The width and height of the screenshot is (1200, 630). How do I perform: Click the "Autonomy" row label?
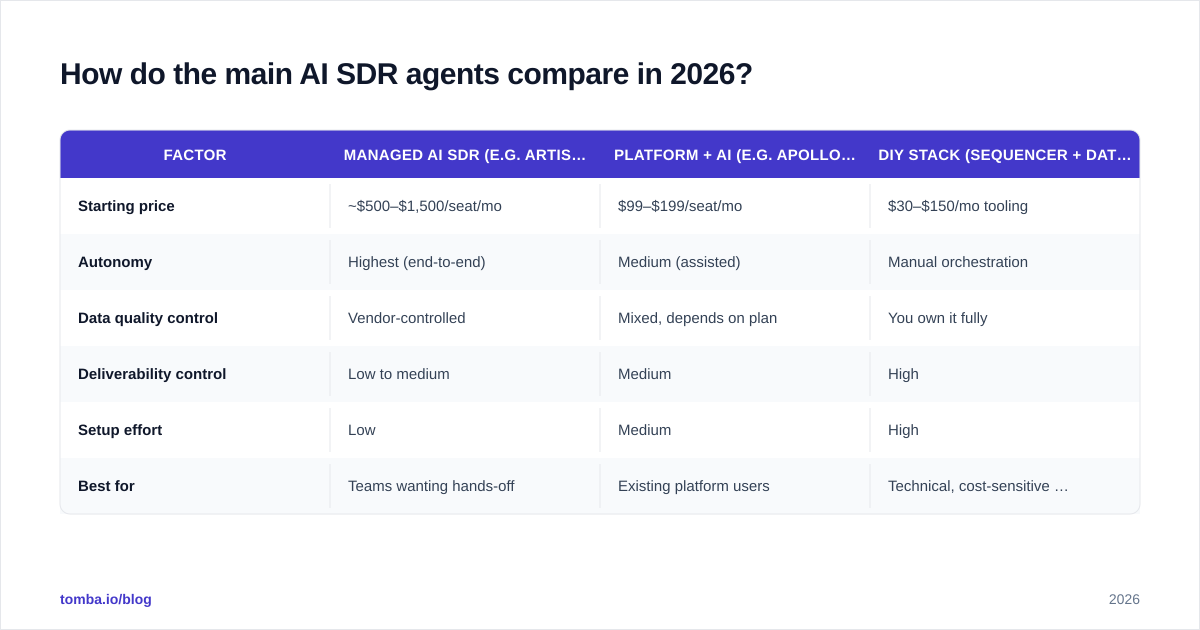[115, 262]
